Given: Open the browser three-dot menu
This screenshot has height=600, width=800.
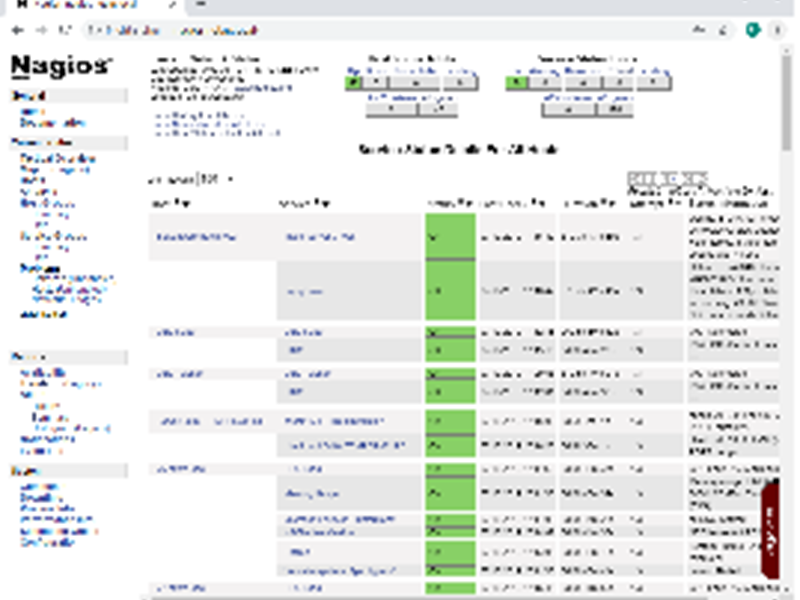Looking at the screenshot, I should click(x=780, y=30).
